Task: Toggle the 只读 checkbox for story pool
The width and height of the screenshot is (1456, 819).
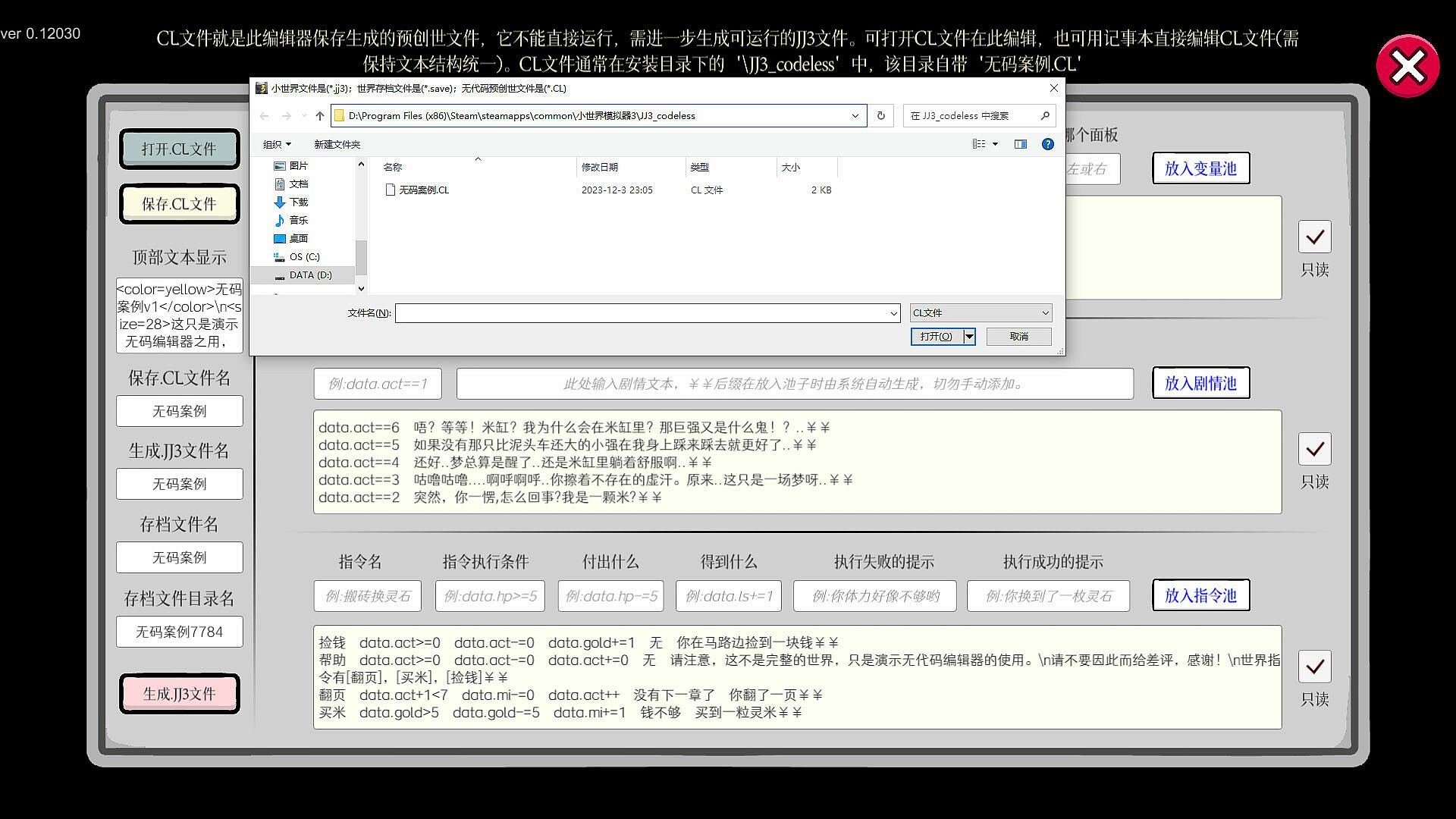Action: [x=1314, y=450]
